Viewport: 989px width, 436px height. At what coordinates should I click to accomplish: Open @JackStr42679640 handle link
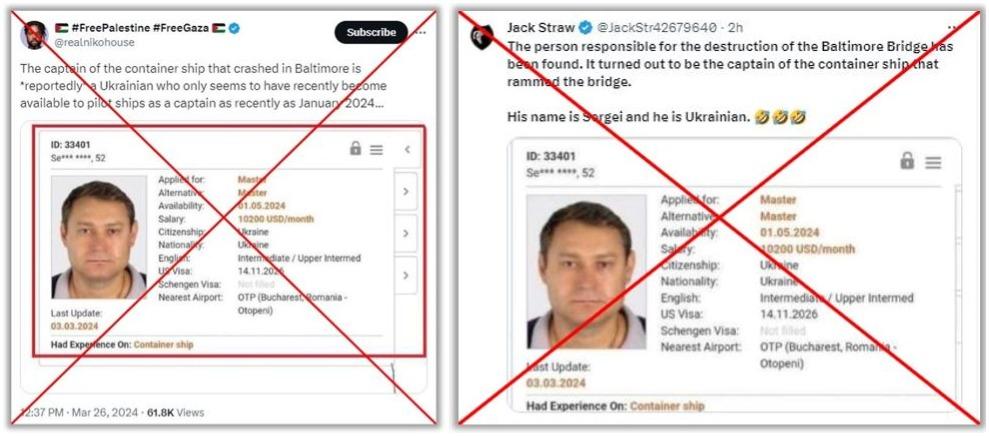[657, 27]
